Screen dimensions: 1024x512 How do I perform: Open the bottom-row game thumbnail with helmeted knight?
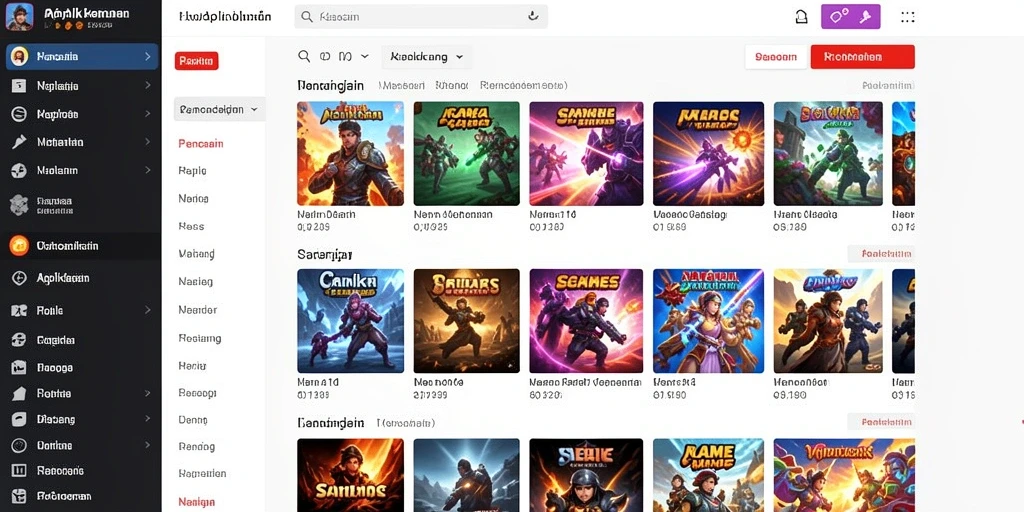586,475
